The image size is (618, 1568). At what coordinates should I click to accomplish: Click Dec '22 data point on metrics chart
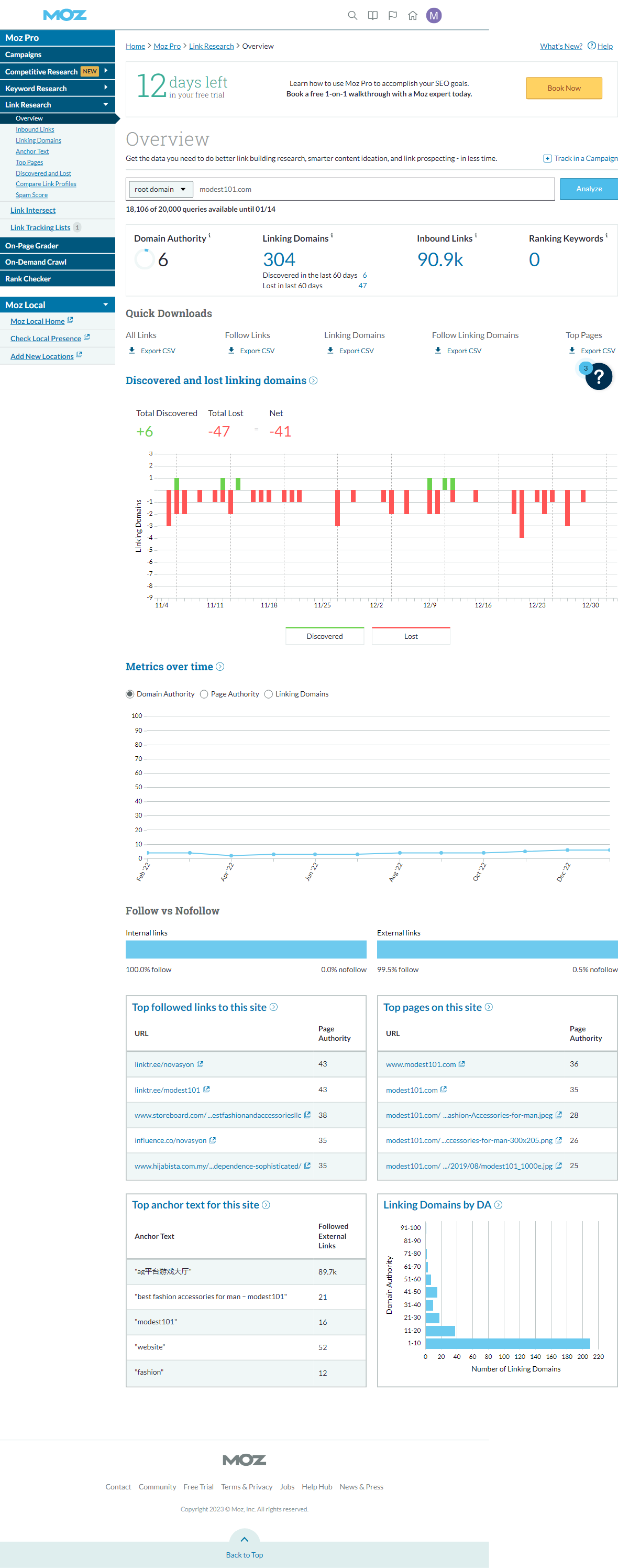[x=568, y=850]
